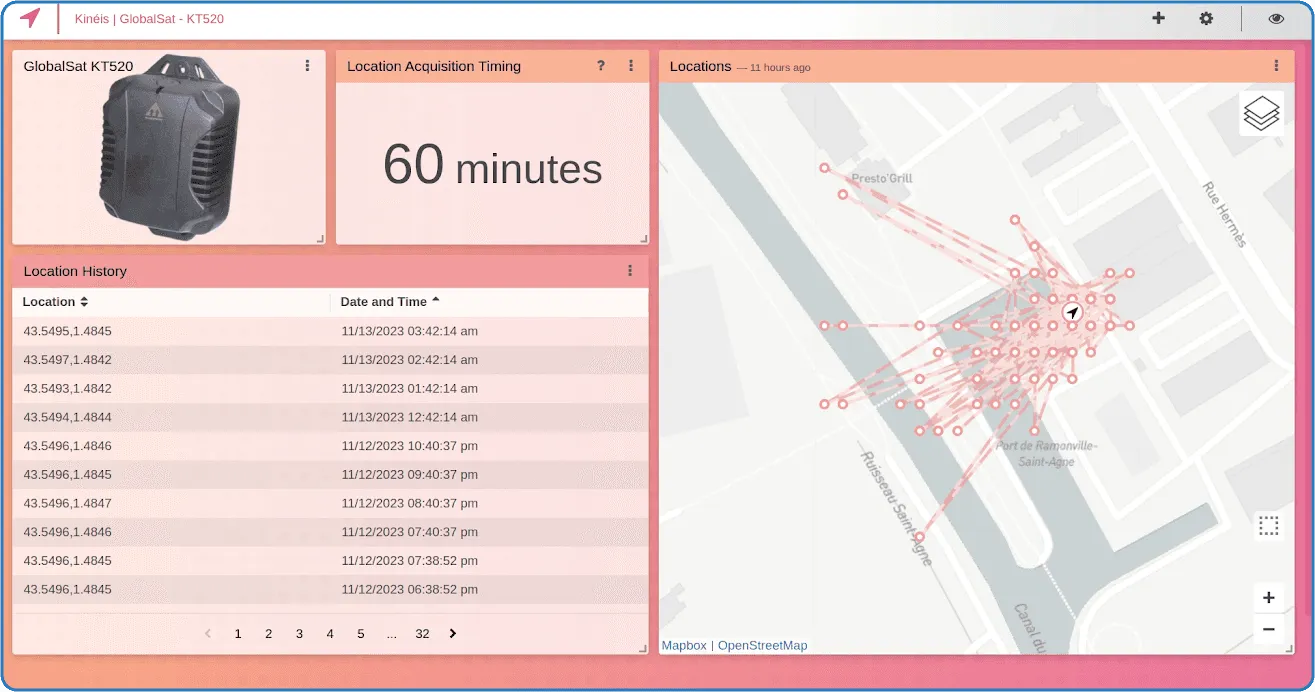Open Locations map widget options menu
This screenshot has width=1315, height=692.
pyautogui.click(x=1276, y=66)
